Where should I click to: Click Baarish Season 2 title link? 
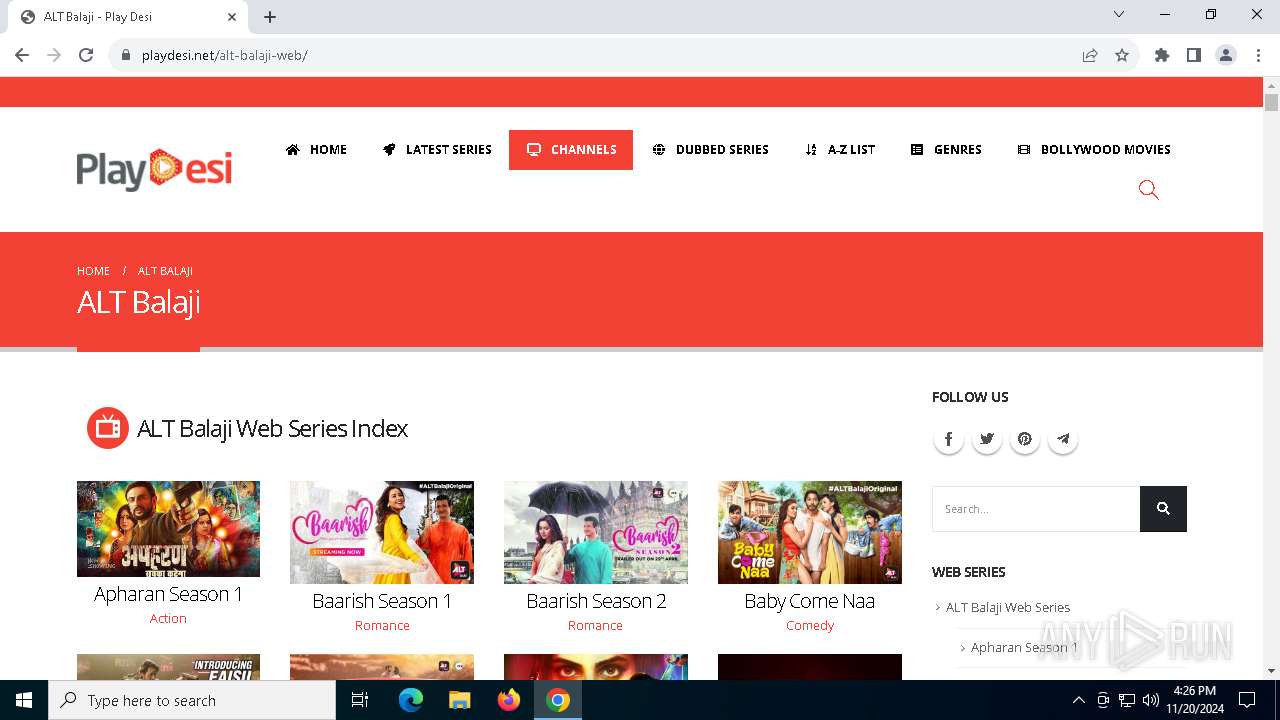click(596, 601)
